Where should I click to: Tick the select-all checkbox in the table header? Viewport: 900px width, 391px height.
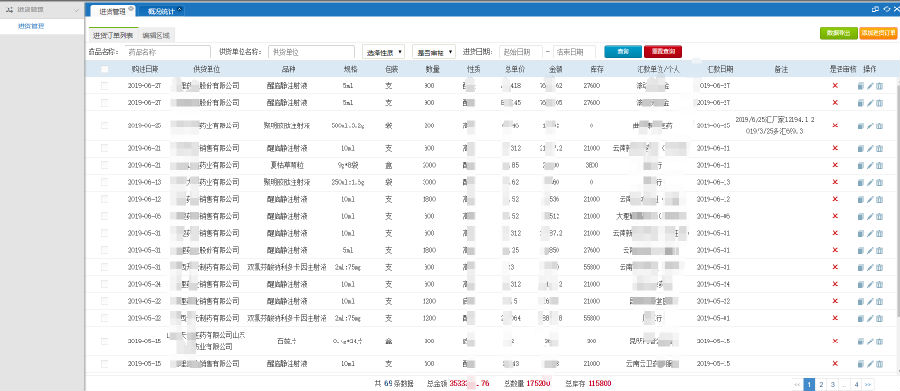104,69
